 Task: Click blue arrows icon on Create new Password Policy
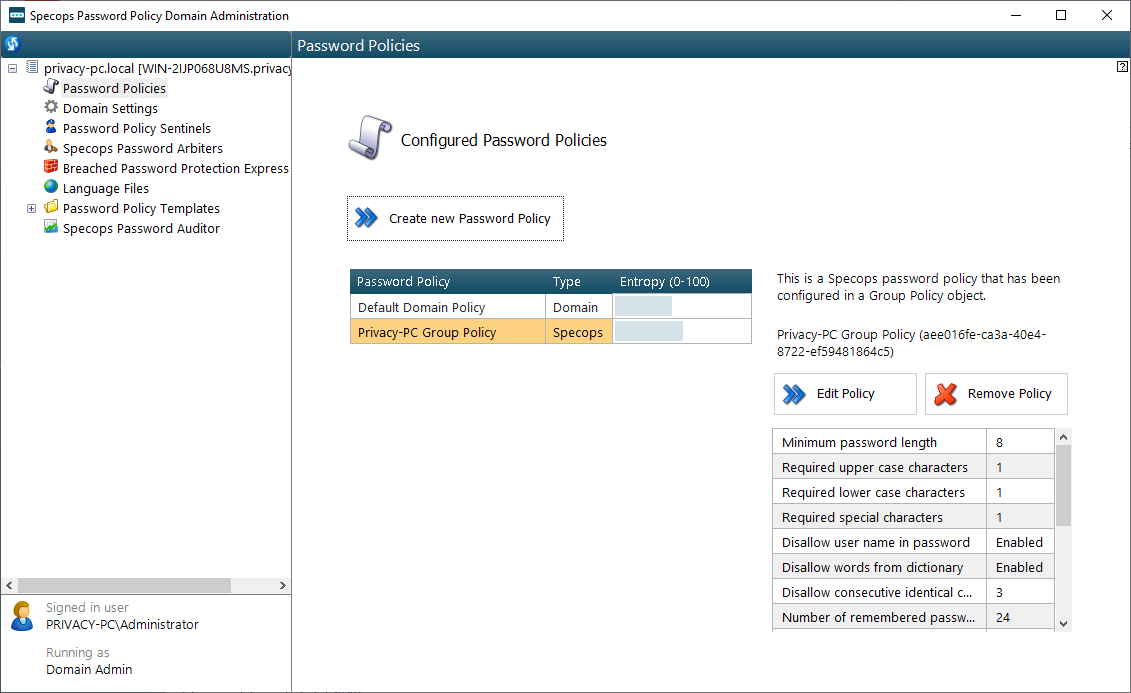(366, 218)
